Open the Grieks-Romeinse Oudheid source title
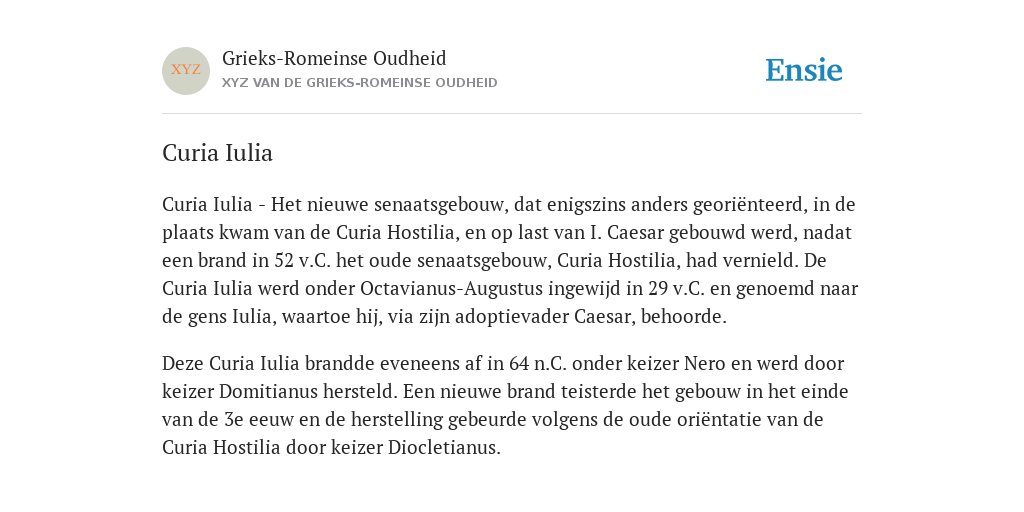The image size is (1024, 512). (x=334, y=59)
